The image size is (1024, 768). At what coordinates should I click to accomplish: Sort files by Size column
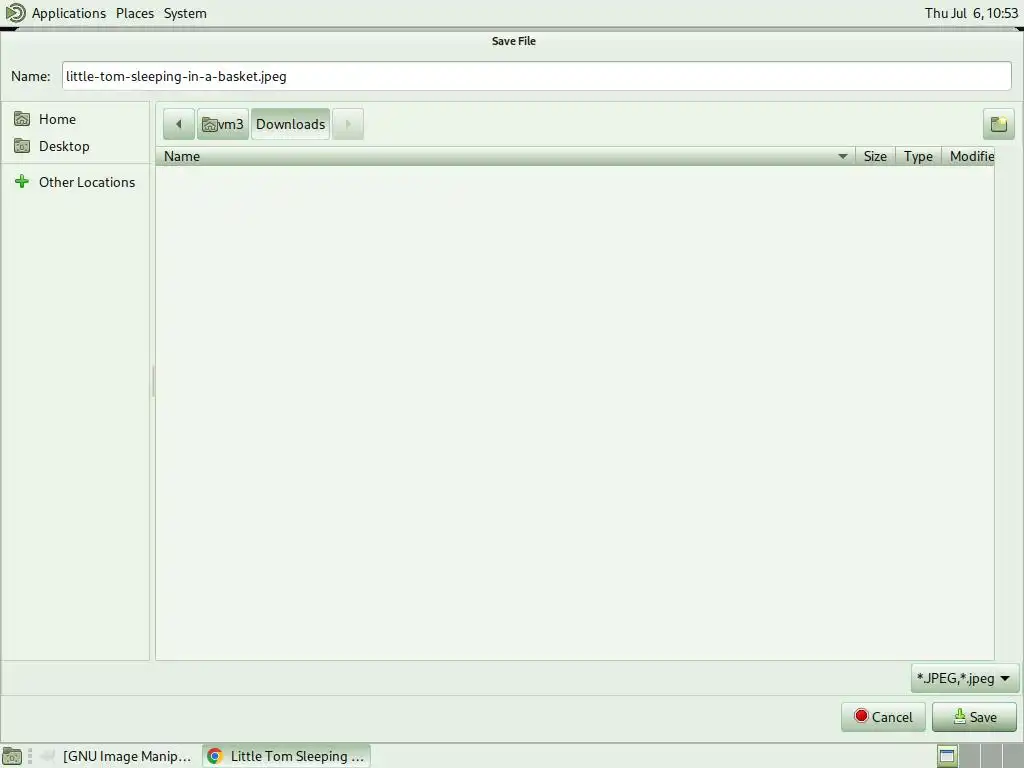click(x=875, y=156)
